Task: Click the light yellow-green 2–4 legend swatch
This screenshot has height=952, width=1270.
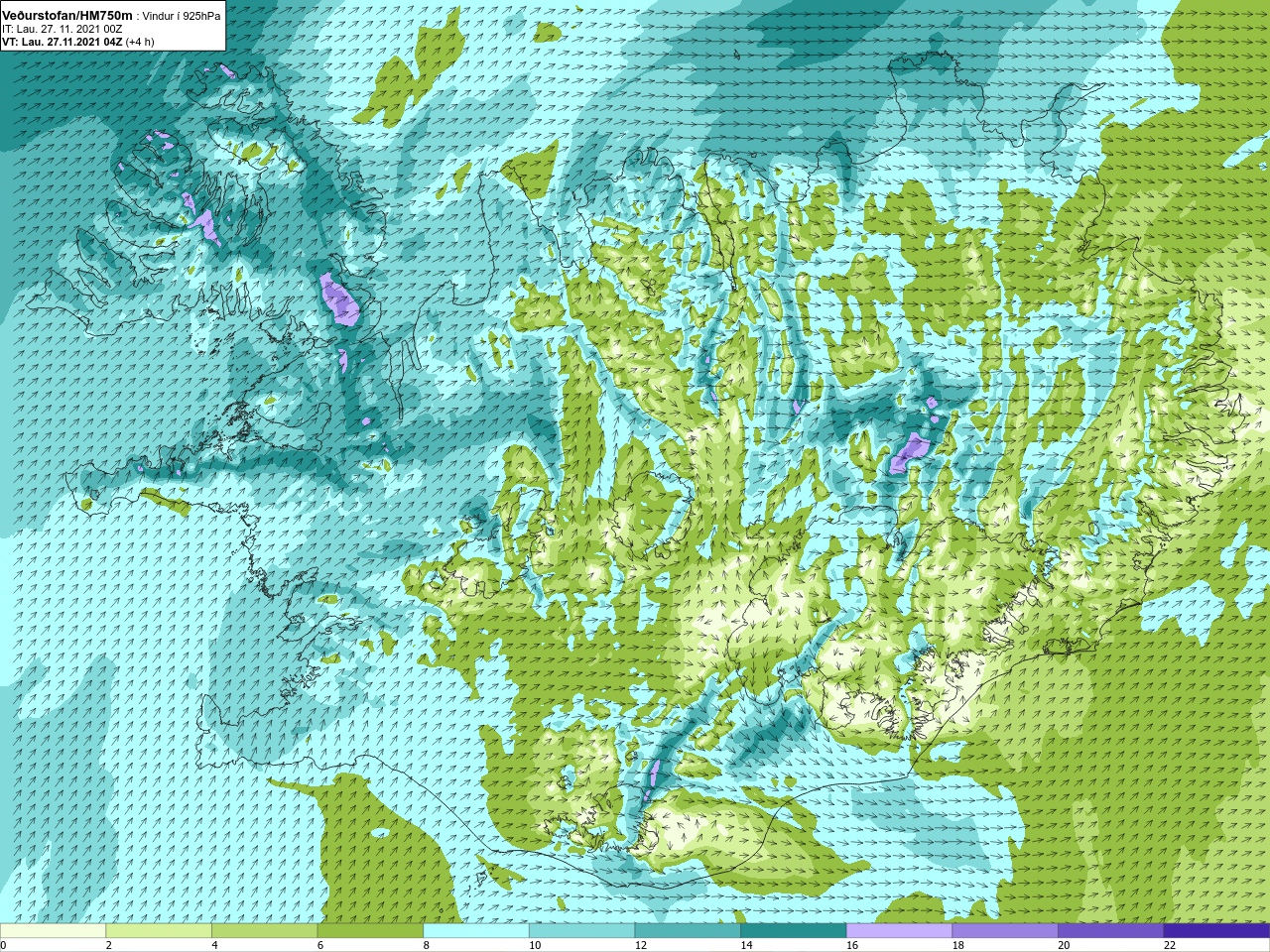Action: [x=159, y=931]
